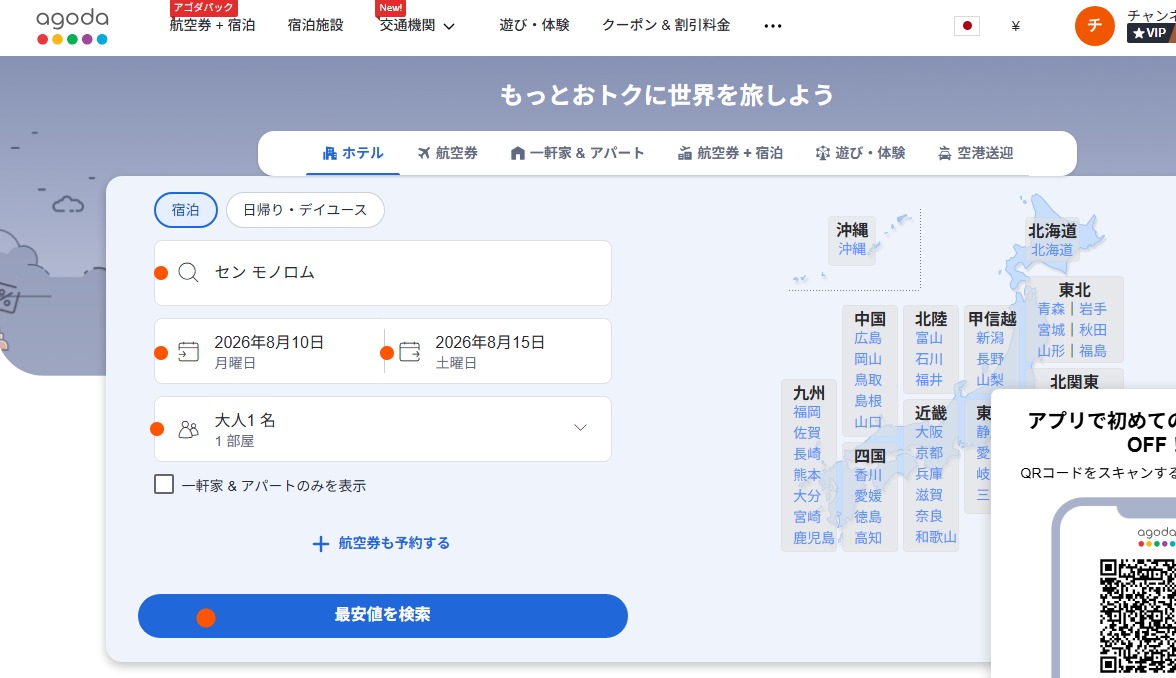1176x678 pixels.
Task: Click the 最安値を検索 button
Action: pos(382,616)
